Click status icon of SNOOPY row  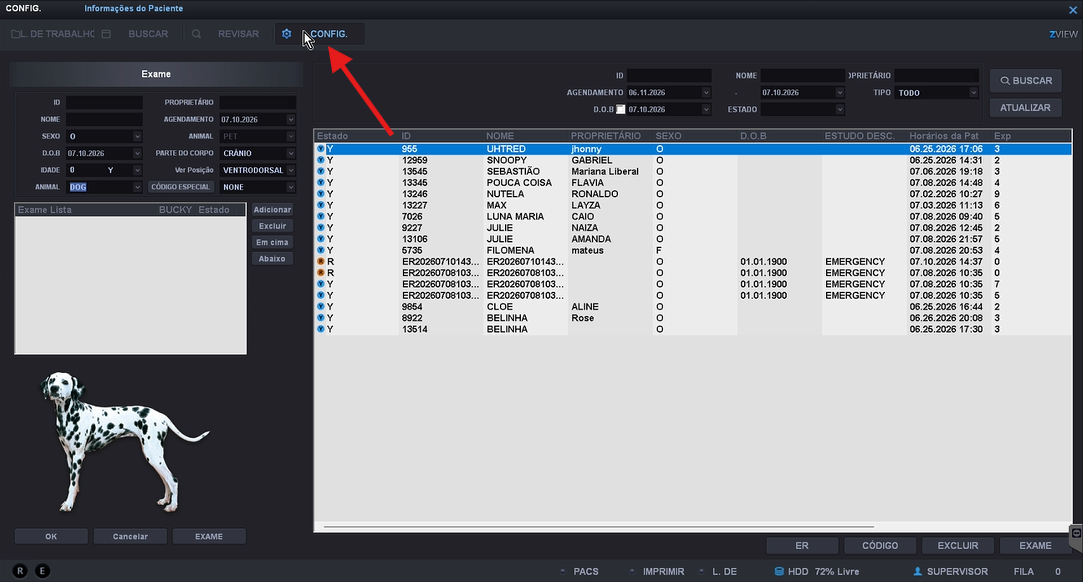point(320,160)
